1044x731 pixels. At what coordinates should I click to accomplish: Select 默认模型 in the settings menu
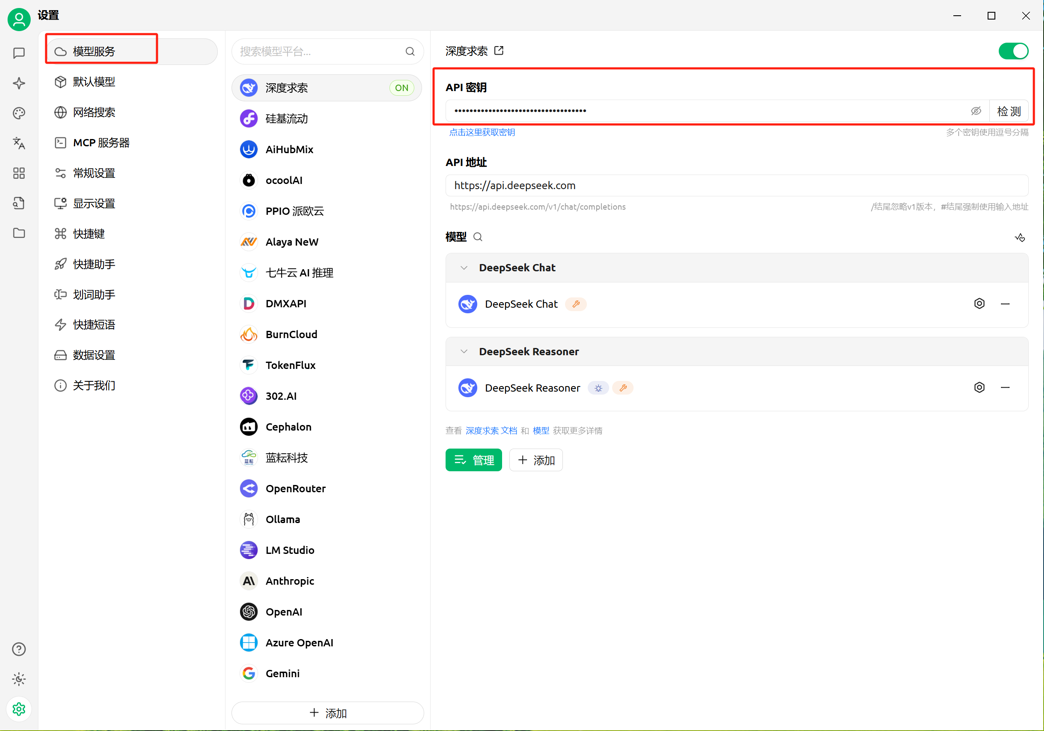132,82
